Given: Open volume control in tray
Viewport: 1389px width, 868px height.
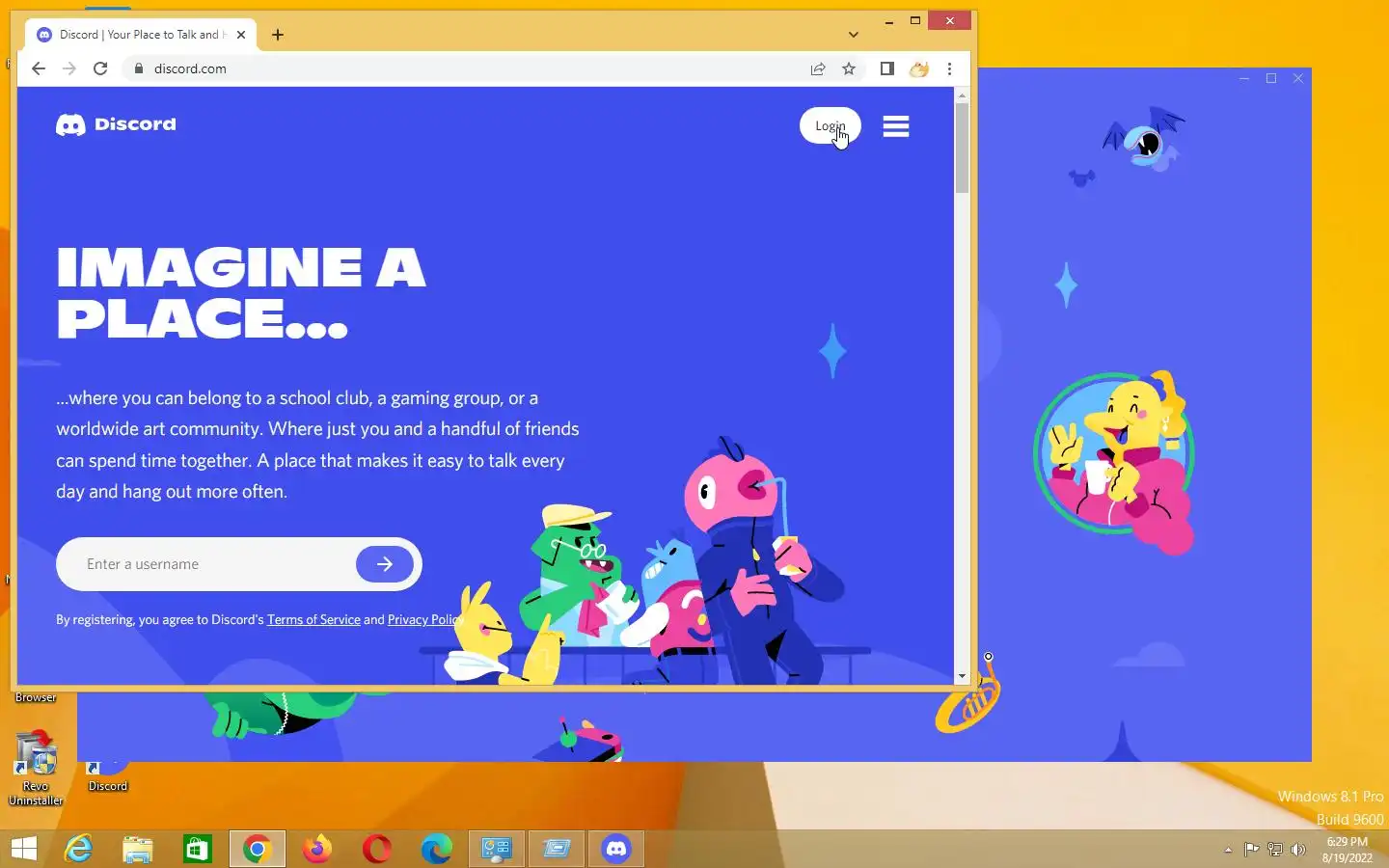Looking at the screenshot, I should (1298, 850).
